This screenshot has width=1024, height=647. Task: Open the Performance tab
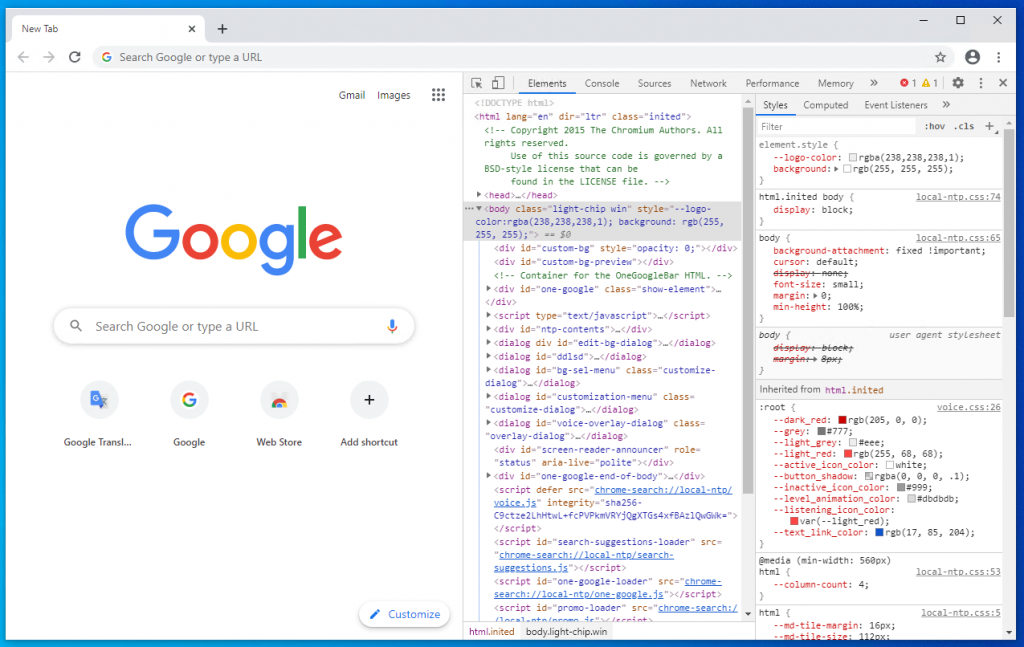pos(772,83)
